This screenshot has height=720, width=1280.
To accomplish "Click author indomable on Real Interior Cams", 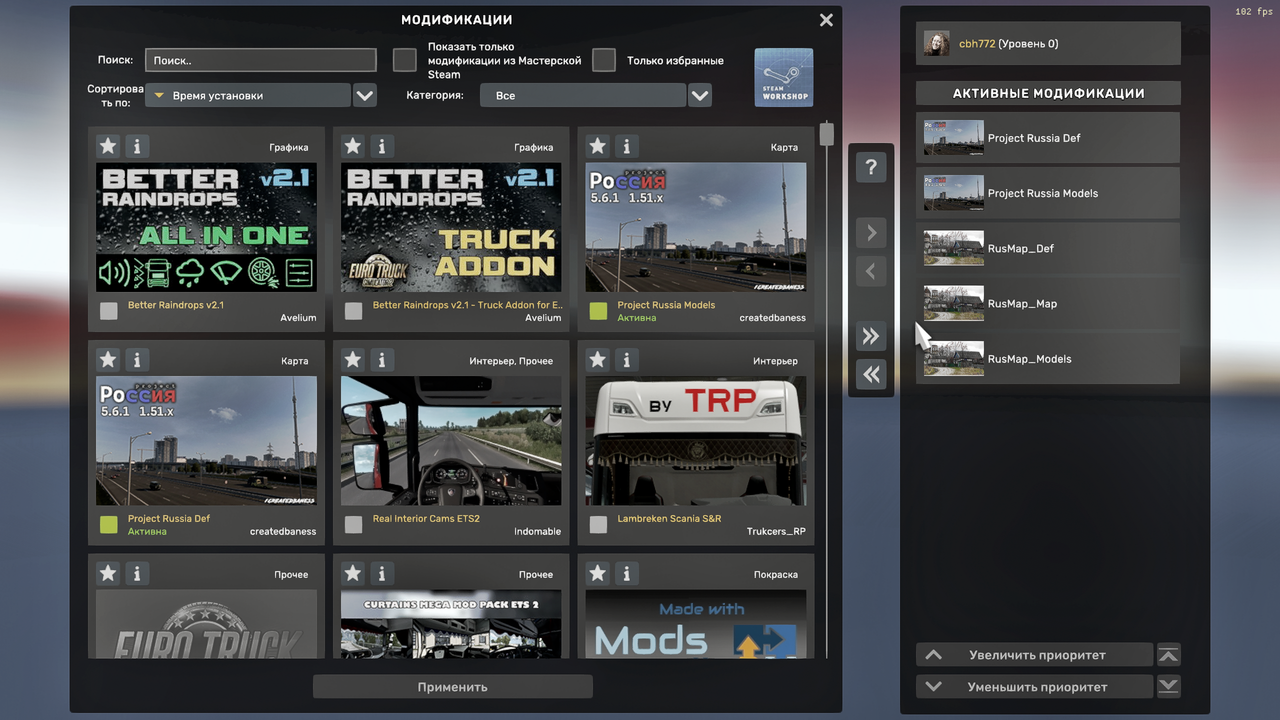I will tap(538, 532).
